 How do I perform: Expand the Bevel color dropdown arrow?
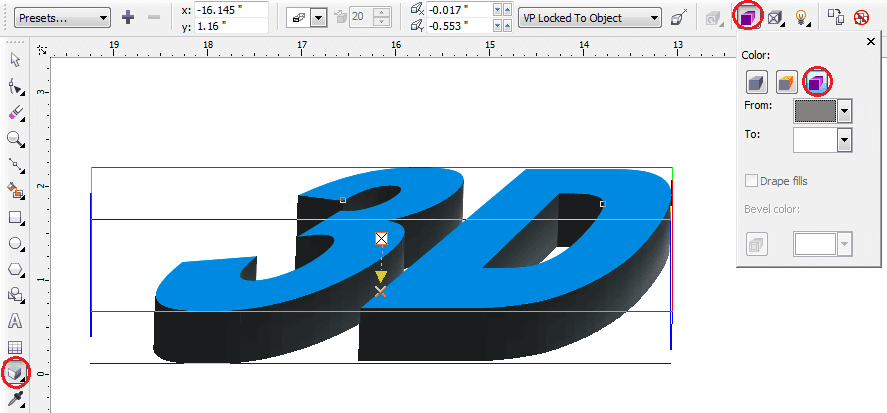(x=845, y=245)
